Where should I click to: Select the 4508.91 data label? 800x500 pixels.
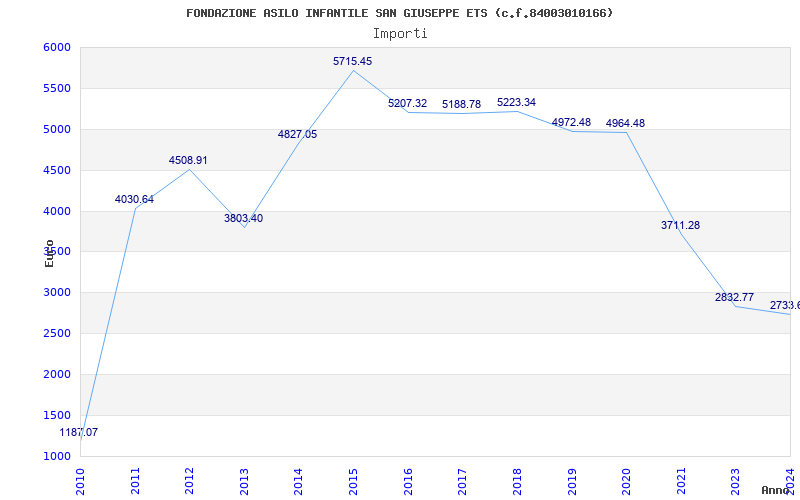tap(188, 160)
